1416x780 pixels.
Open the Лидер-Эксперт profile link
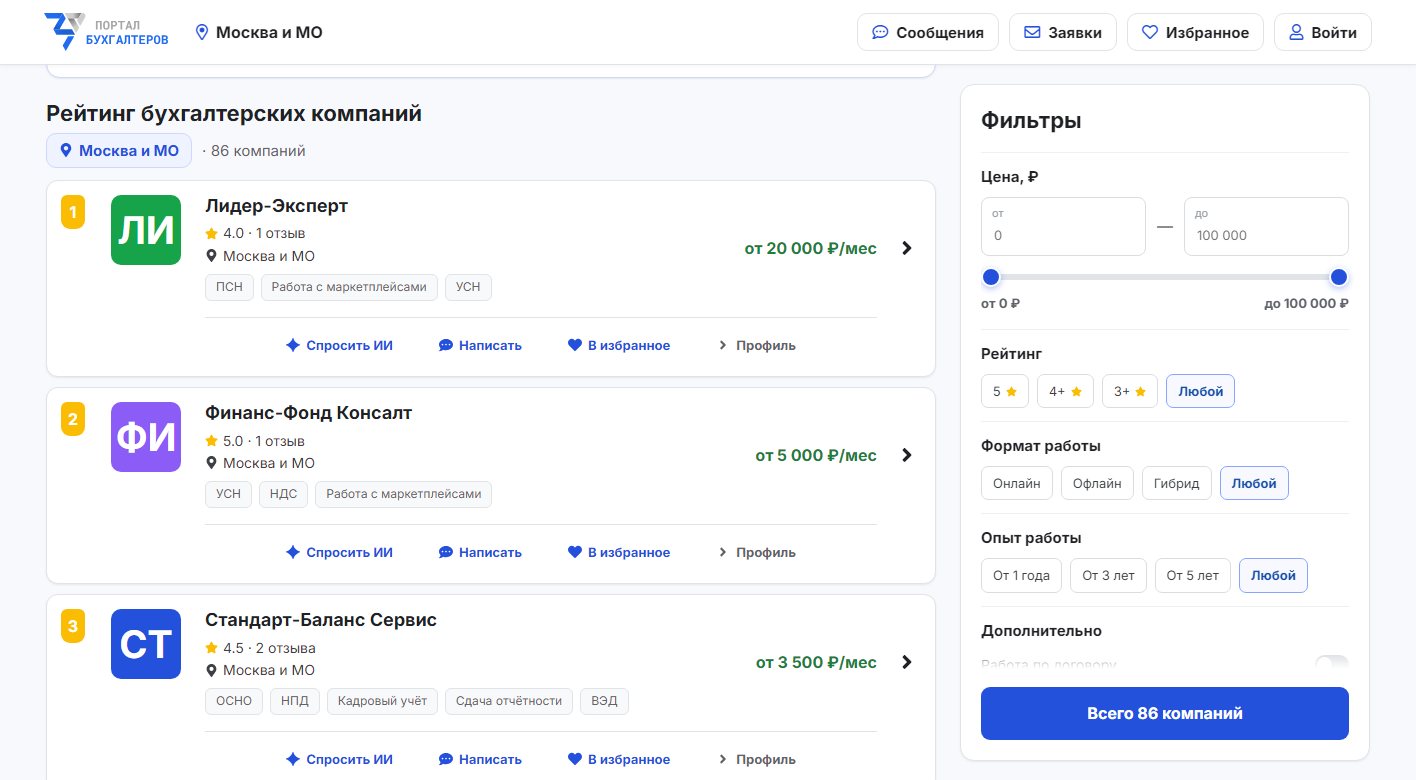click(757, 345)
